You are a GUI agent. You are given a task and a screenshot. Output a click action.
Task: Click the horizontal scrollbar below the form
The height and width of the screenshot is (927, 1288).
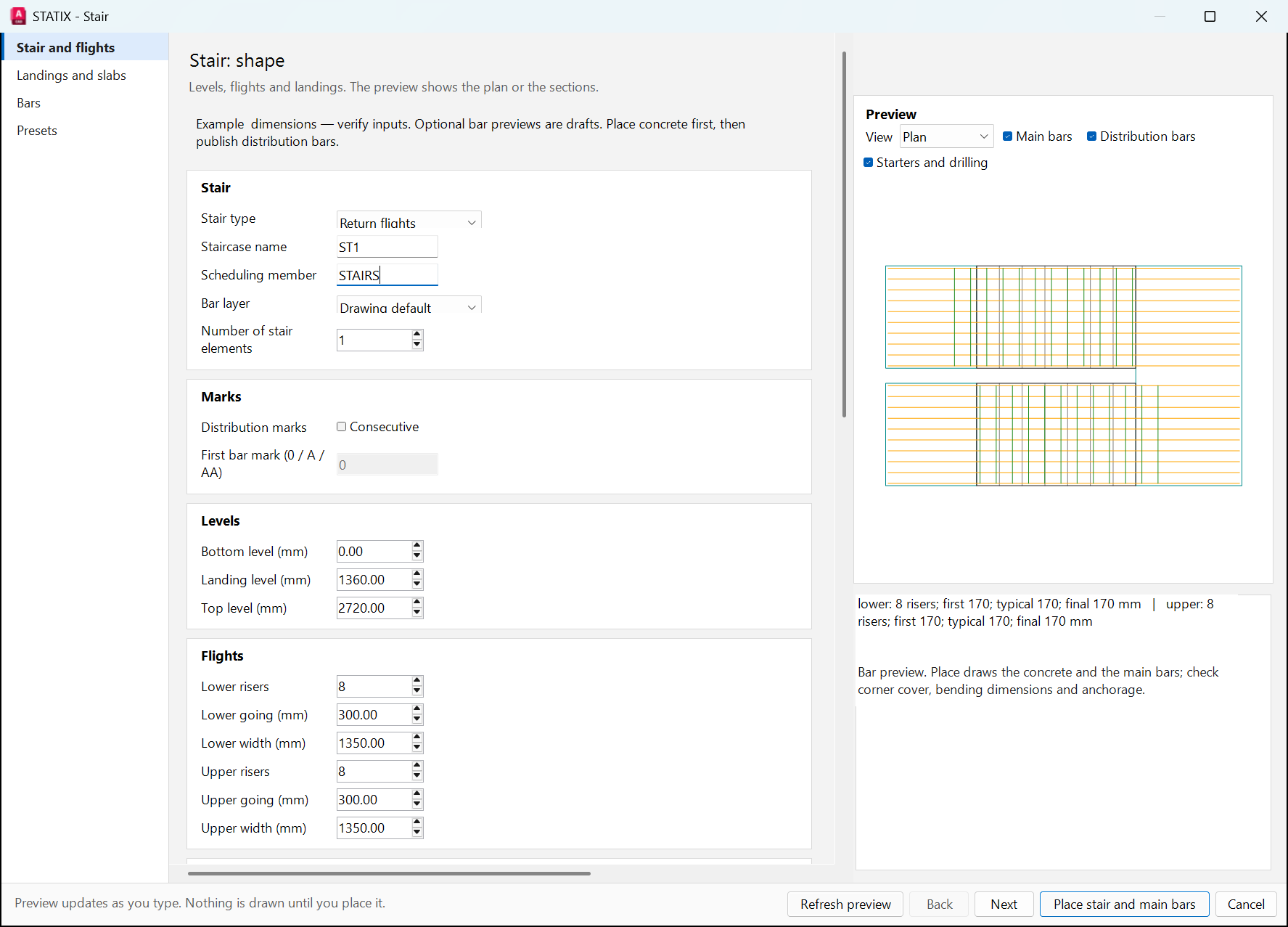click(x=389, y=873)
